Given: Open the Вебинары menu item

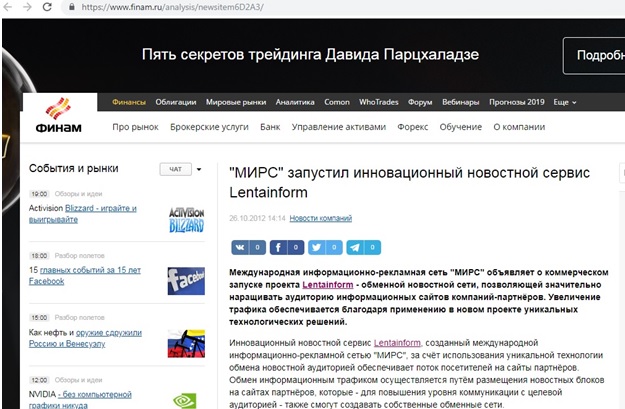Looking at the screenshot, I should (461, 102).
